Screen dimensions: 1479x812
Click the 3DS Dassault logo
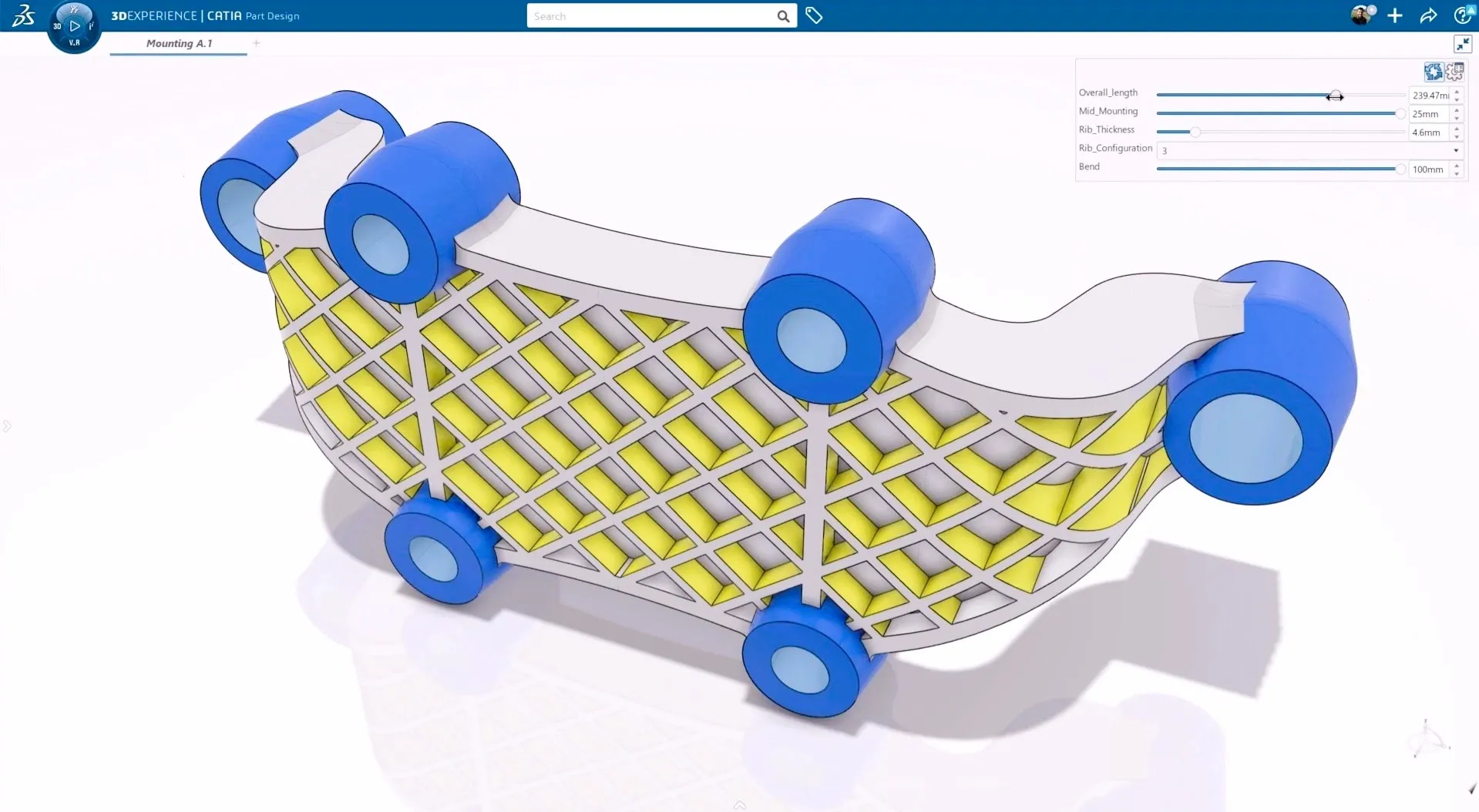(22, 15)
